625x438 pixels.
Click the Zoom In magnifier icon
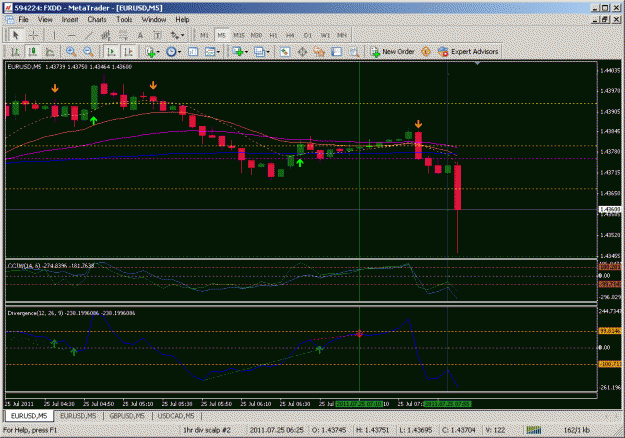(71, 51)
